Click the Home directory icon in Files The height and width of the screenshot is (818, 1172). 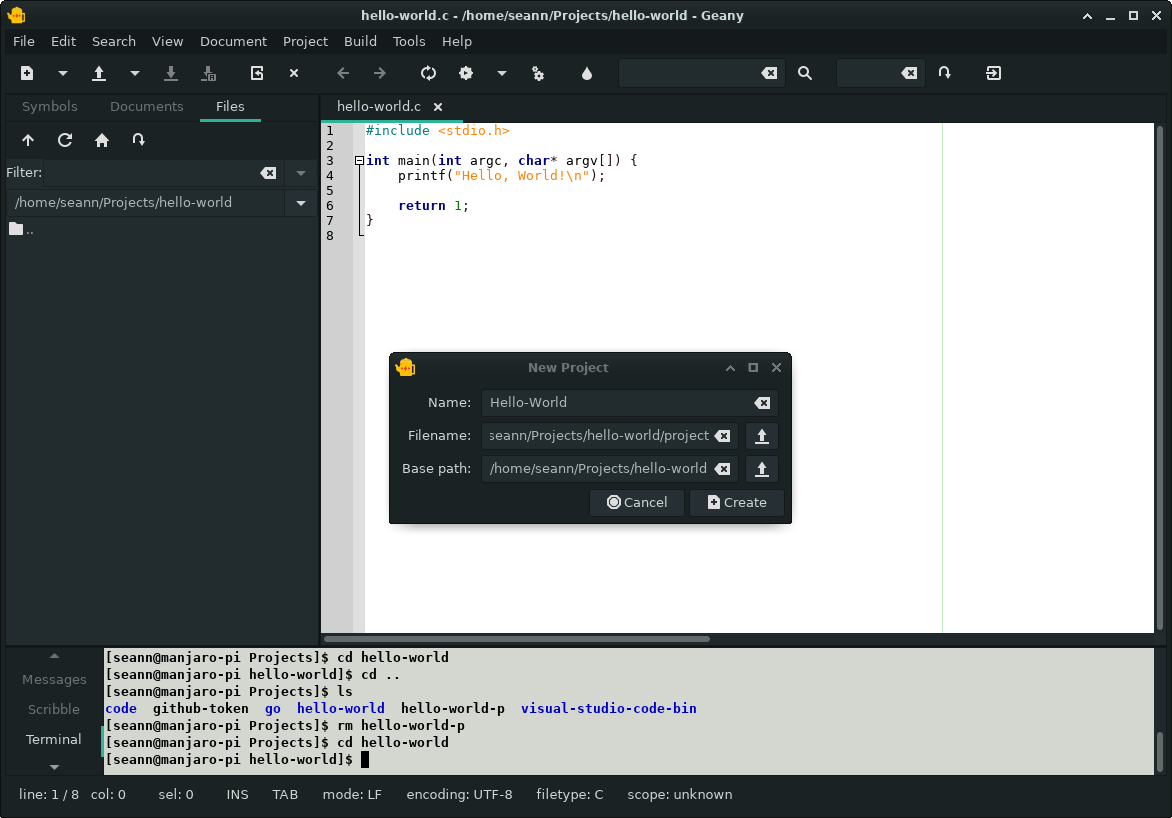click(x=102, y=141)
